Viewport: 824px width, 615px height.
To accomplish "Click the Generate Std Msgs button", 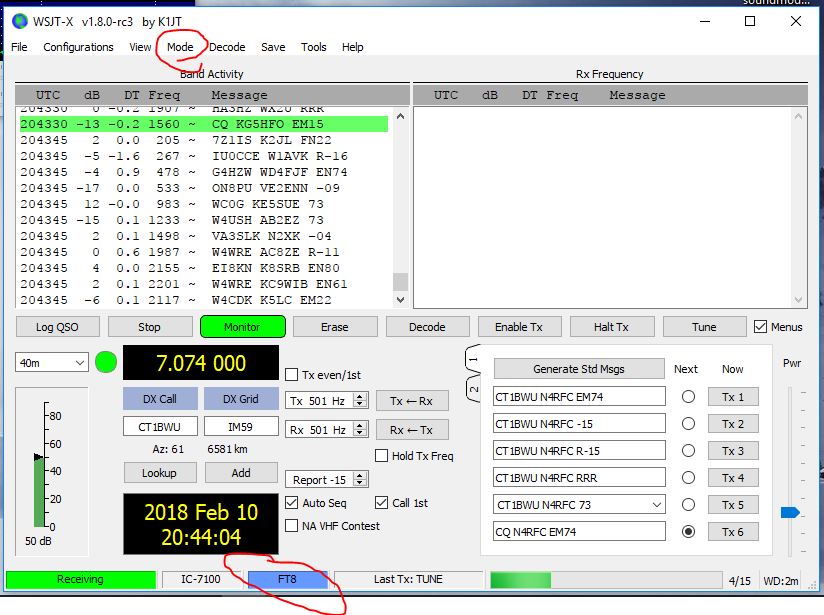I will point(579,369).
